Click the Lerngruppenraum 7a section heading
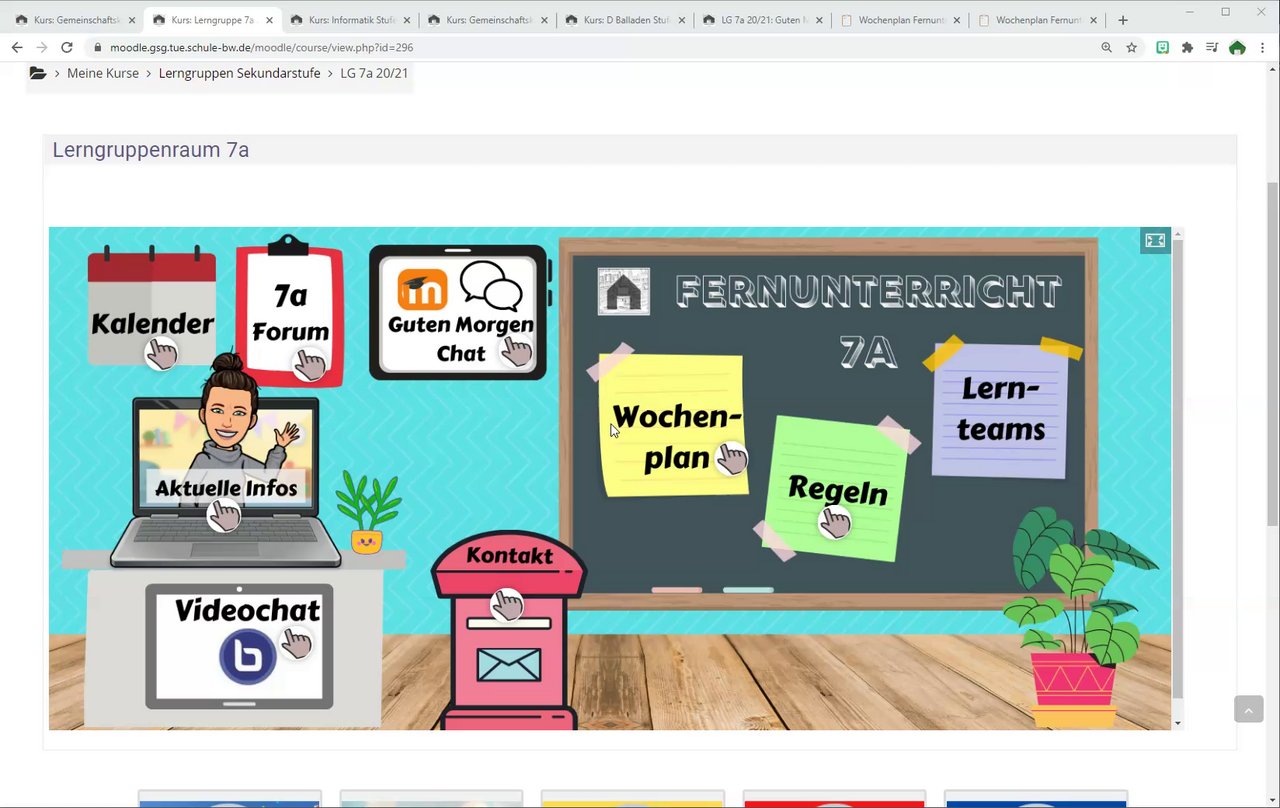The height and width of the screenshot is (808, 1280). (151, 150)
